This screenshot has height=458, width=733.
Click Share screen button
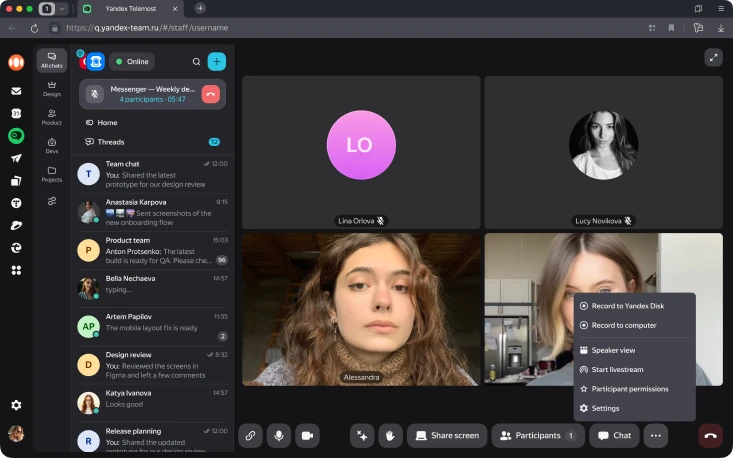447,436
